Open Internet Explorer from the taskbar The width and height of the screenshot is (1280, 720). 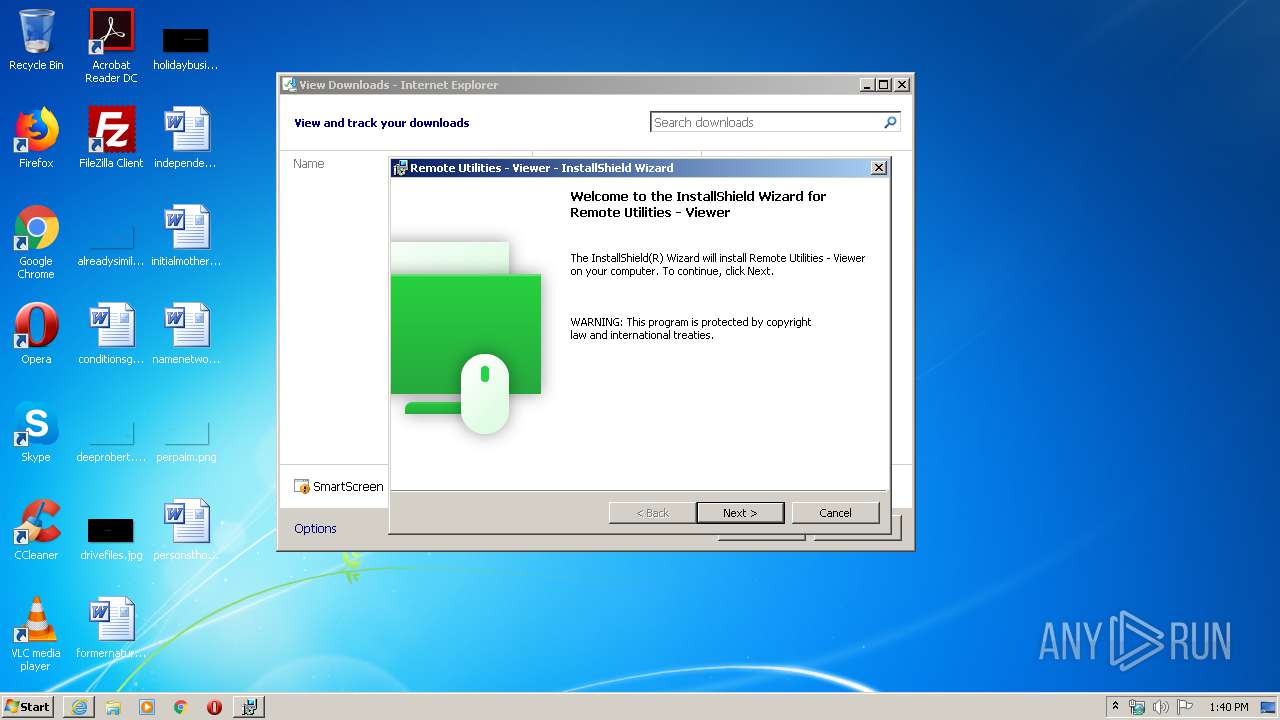[x=79, y=707]
